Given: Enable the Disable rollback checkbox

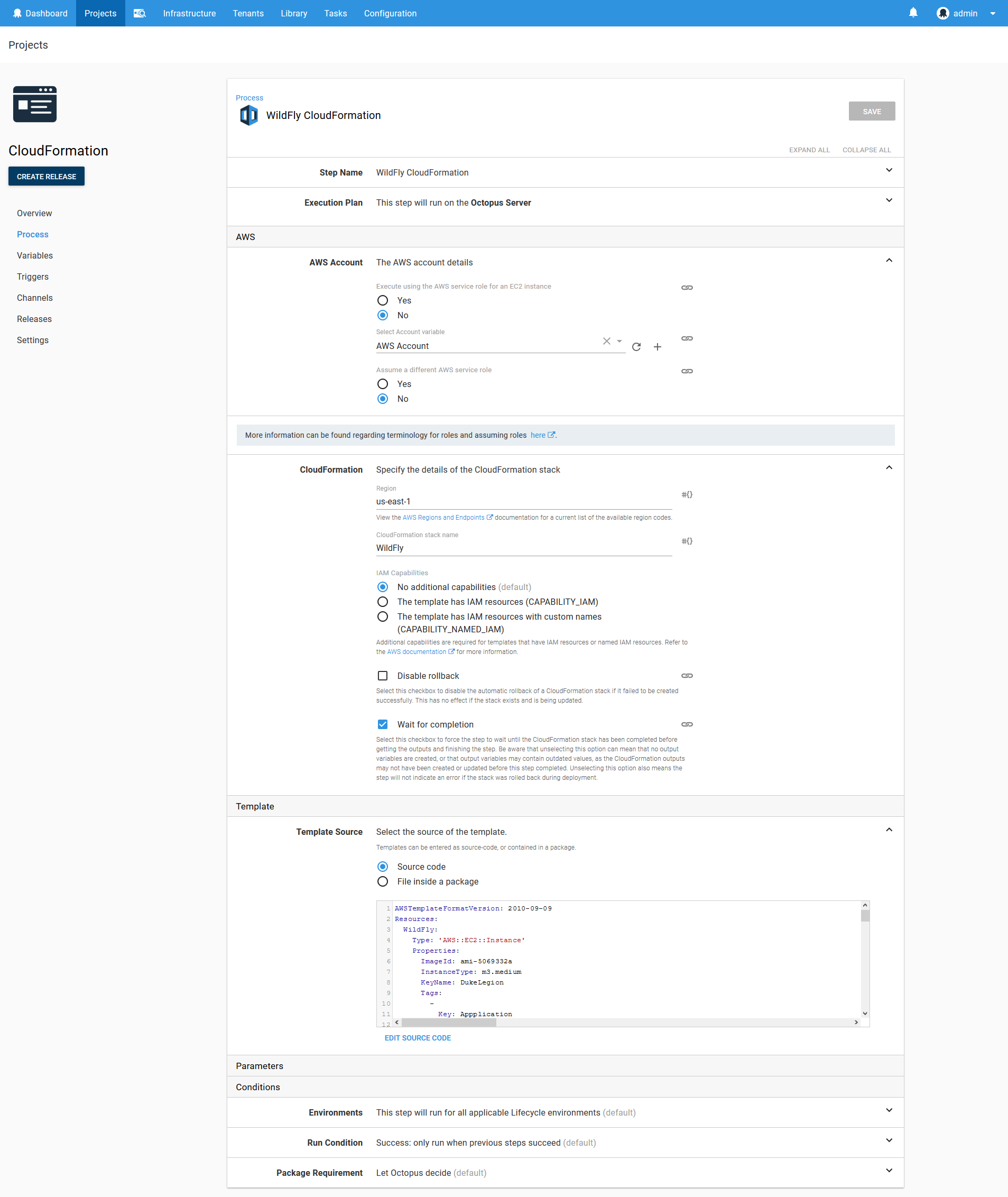Looking at the screenshot, I should pyautogui.click(x=382, y=676).
